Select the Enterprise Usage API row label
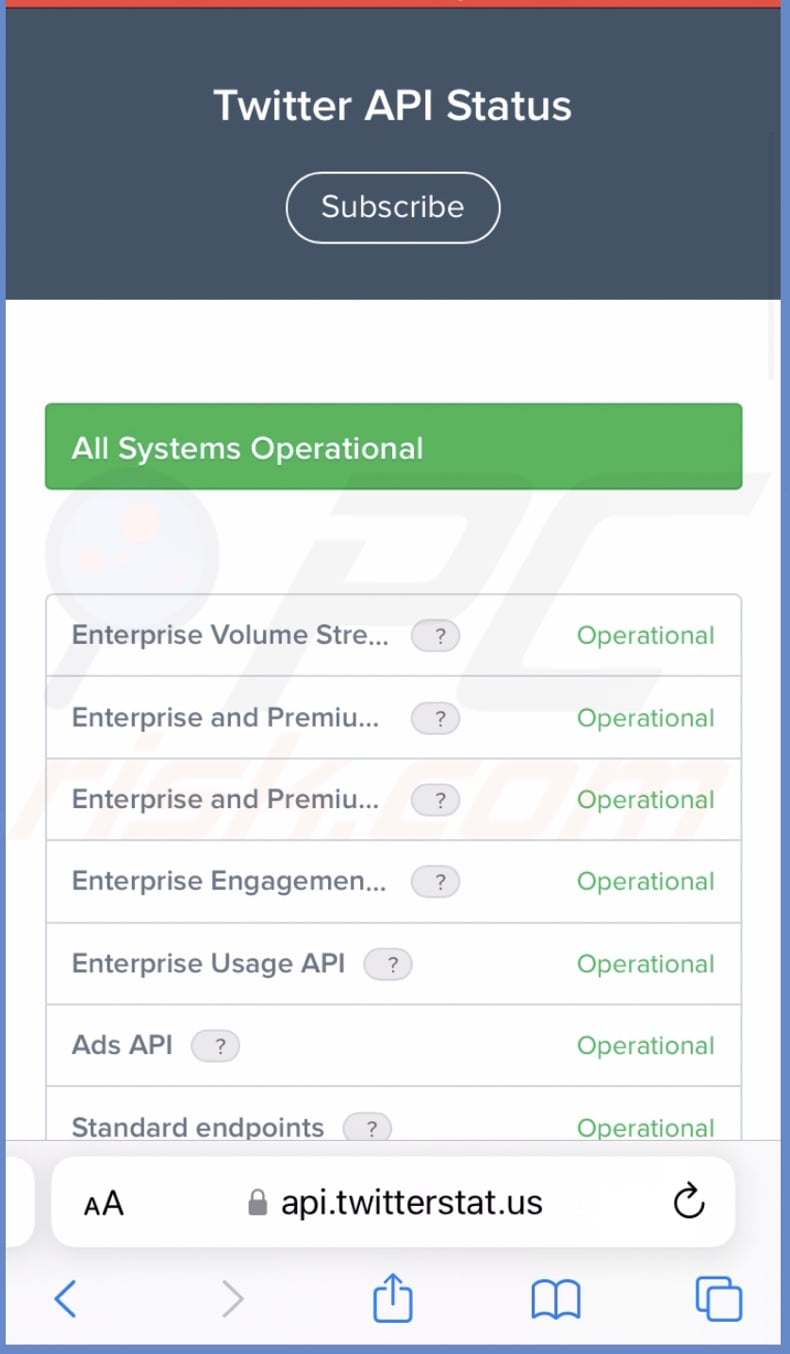 click(208, 963)
